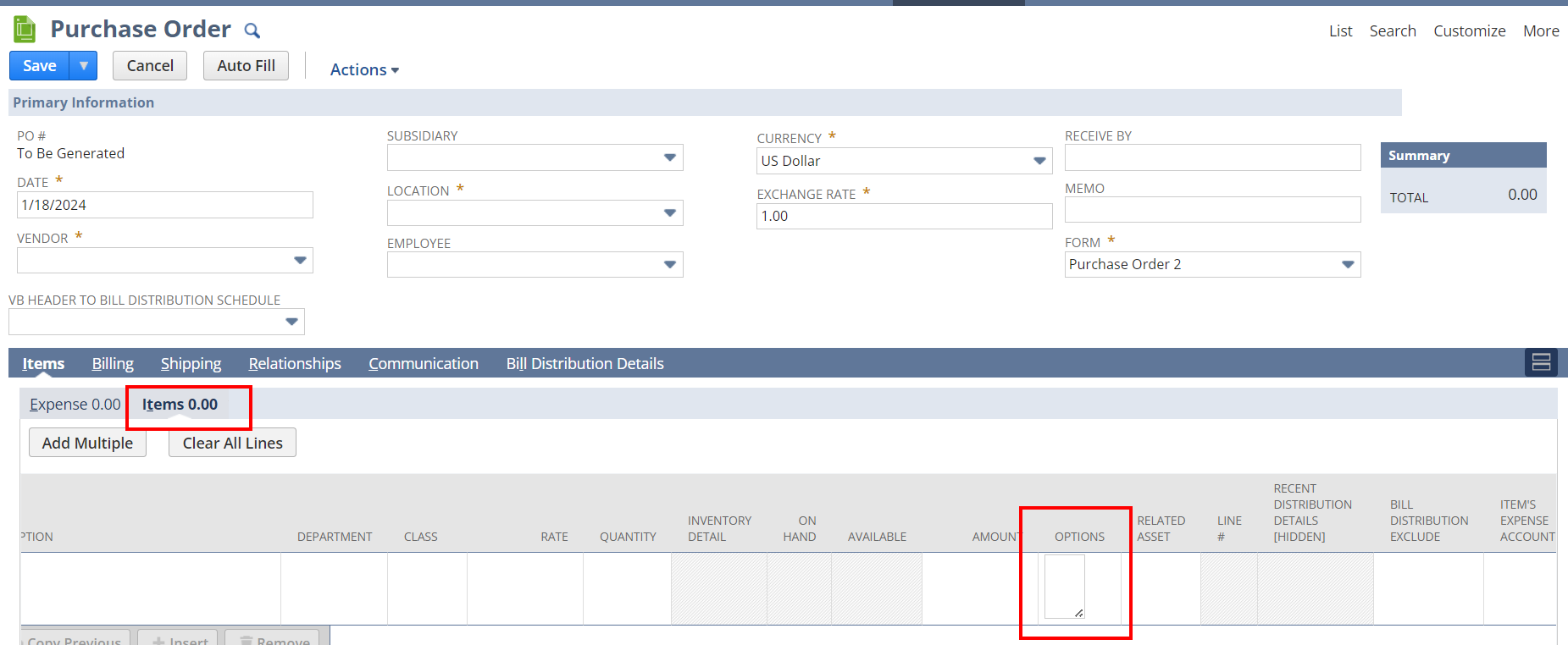Click into the Date input field
This screenshot has height=645, width=1568.
click(x=165, y=205)
